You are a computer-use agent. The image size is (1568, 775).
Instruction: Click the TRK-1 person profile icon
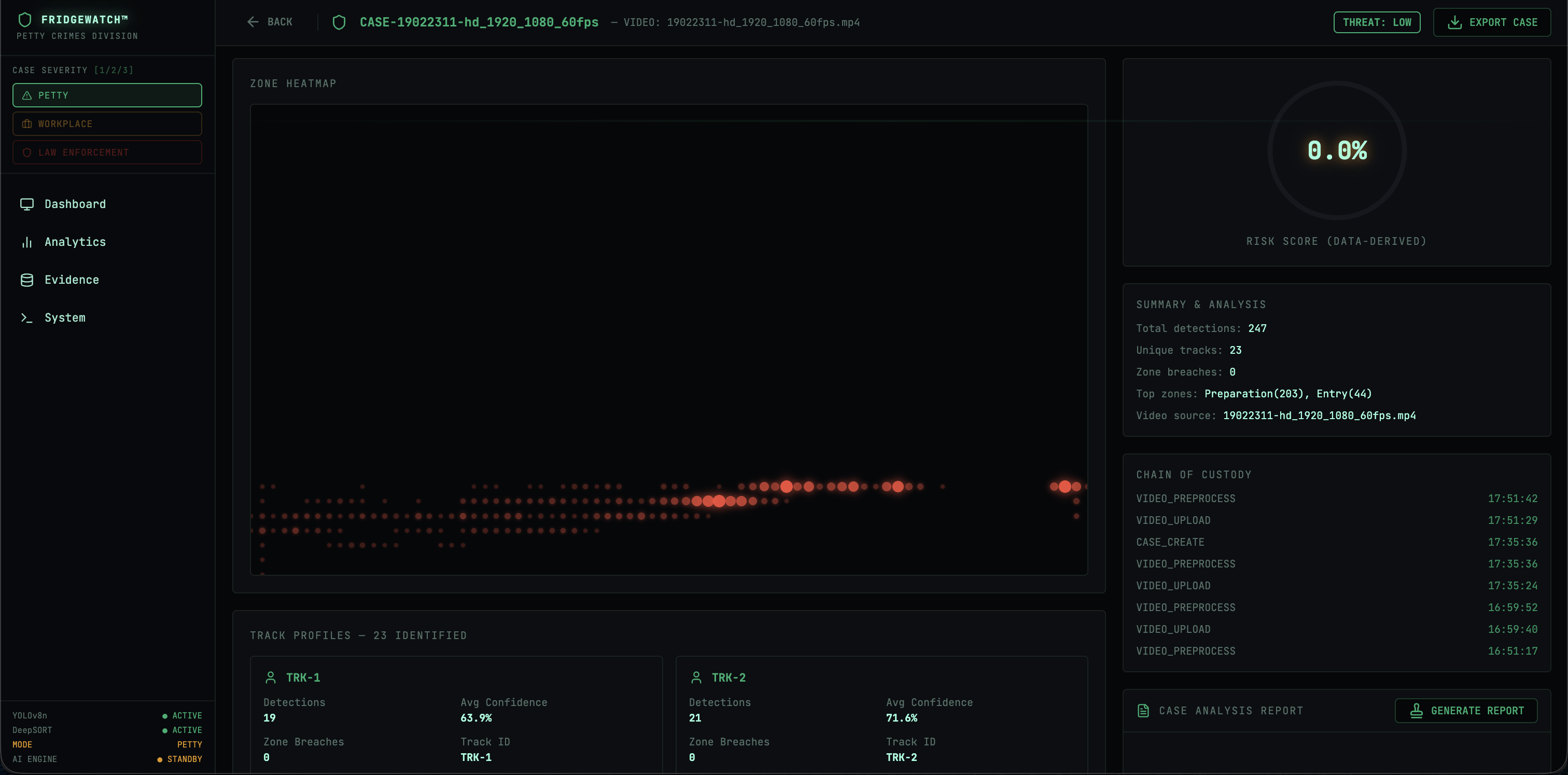click(x=271, y=677)
